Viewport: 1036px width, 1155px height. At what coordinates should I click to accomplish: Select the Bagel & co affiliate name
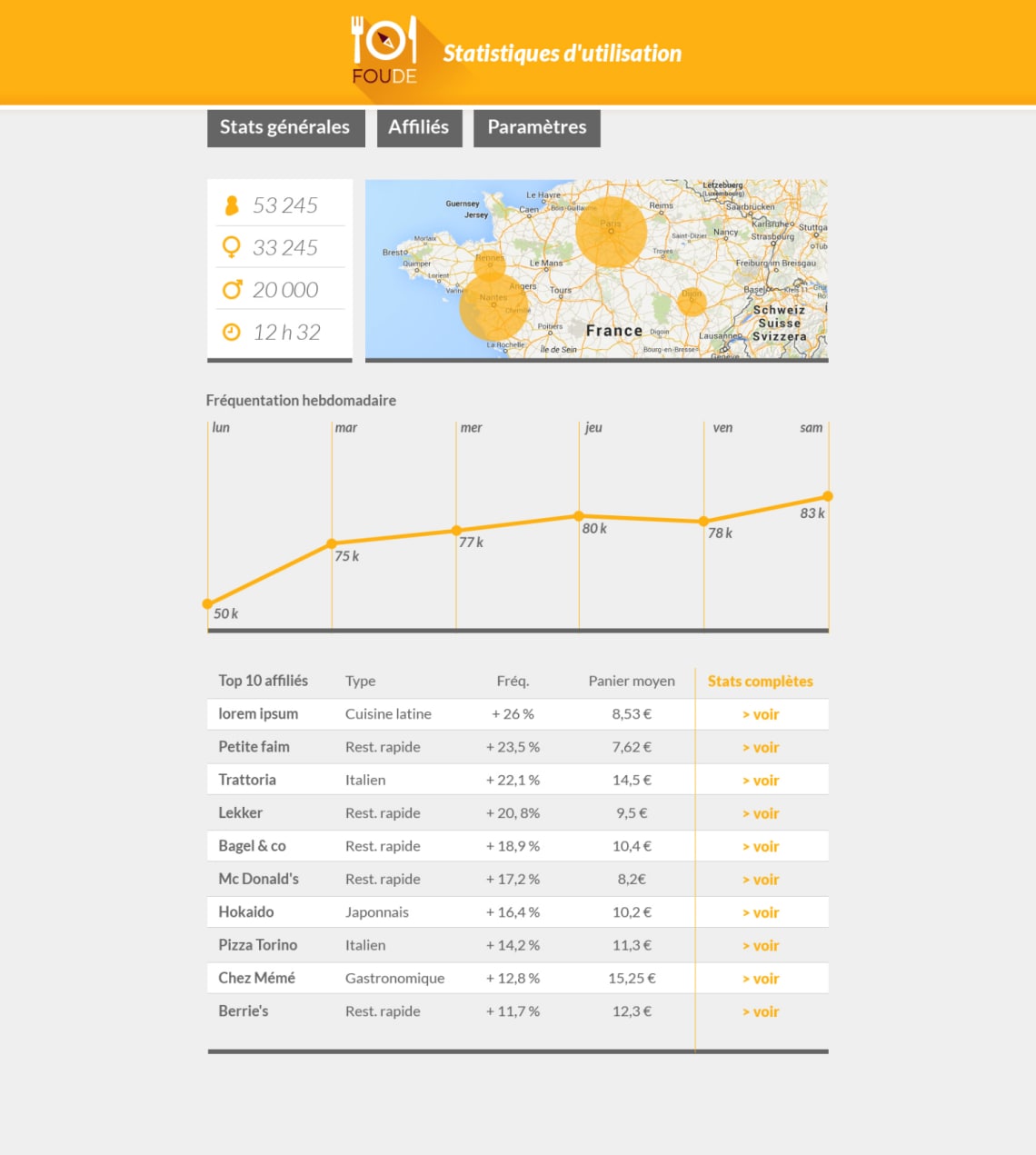tap(252, 846)
